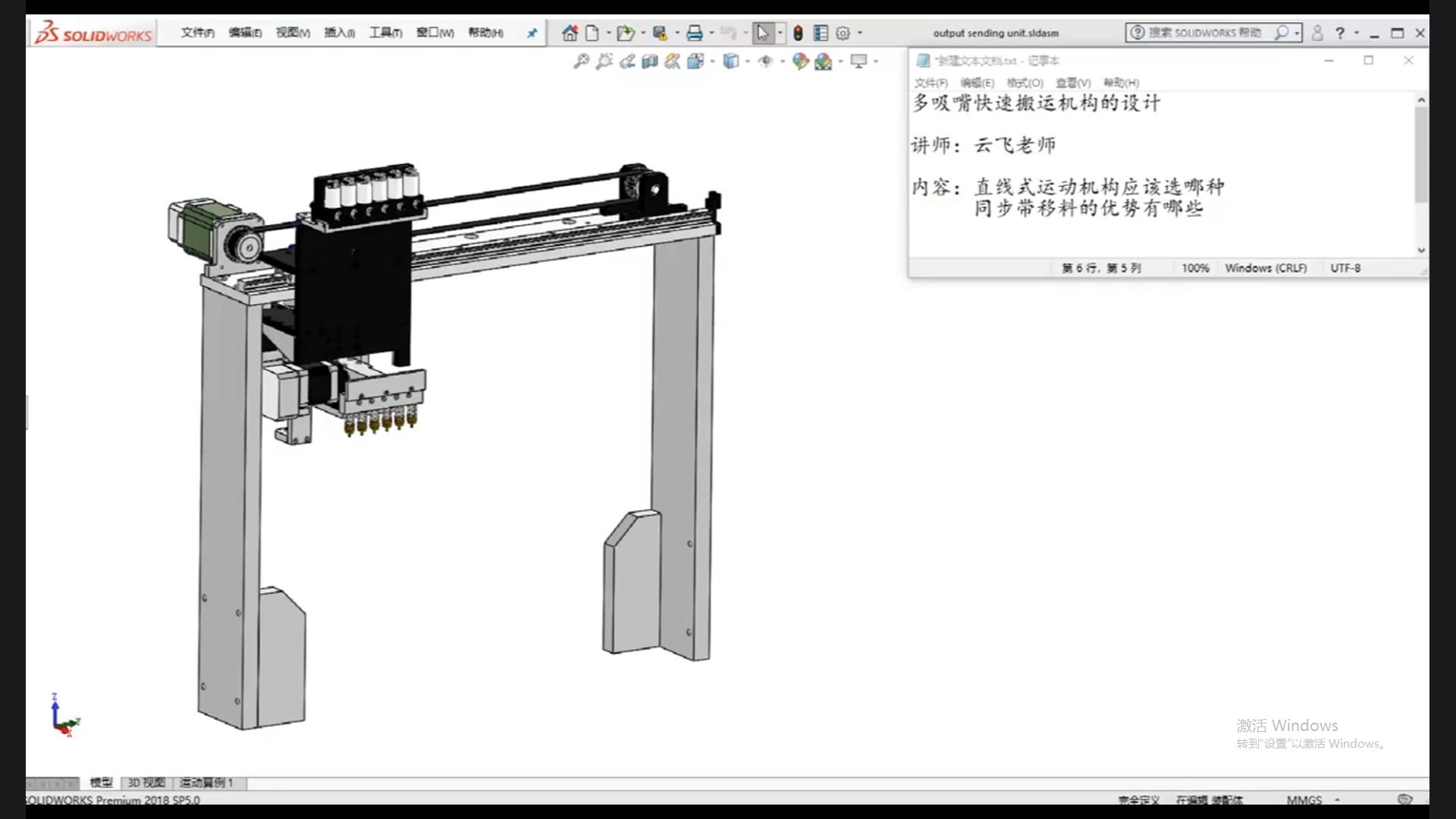
Task: Open the SolidWorks 编辑(E) menu
Action: coord(245,33)
